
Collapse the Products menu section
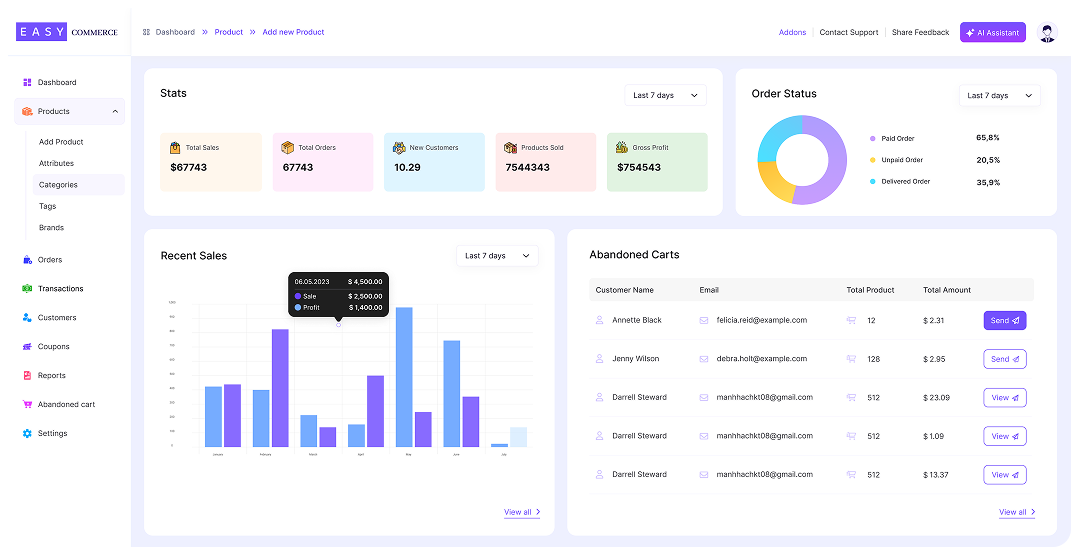pyautogui.click(x=115, y=112)
